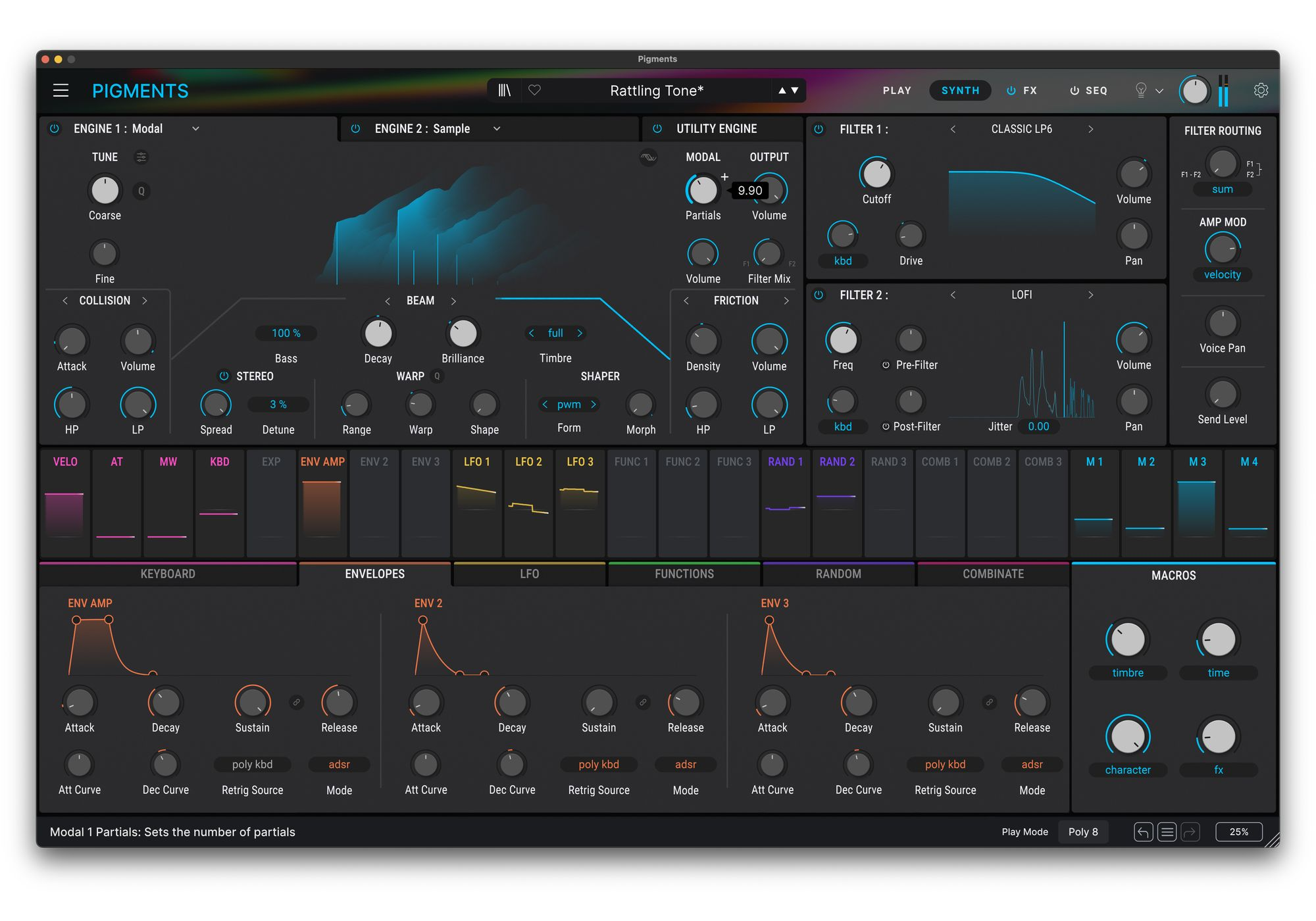Viewport: 1316px width, 921px height.
Task: Open ENV AMP adsr mode menu
Action: [339, 764]
